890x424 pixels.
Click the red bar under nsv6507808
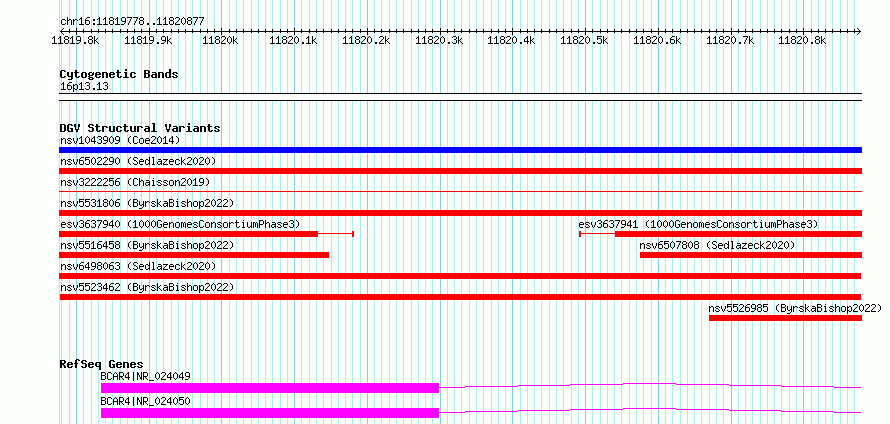[751, 255]
